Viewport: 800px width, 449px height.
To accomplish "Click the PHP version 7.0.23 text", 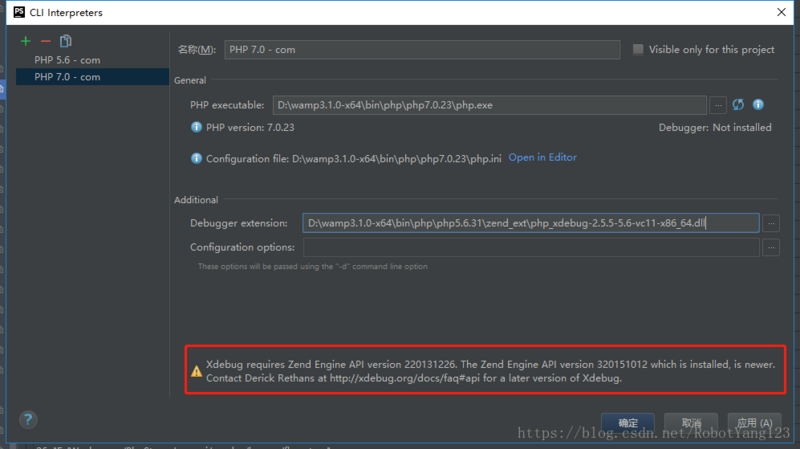I will [x=250, y=128].
